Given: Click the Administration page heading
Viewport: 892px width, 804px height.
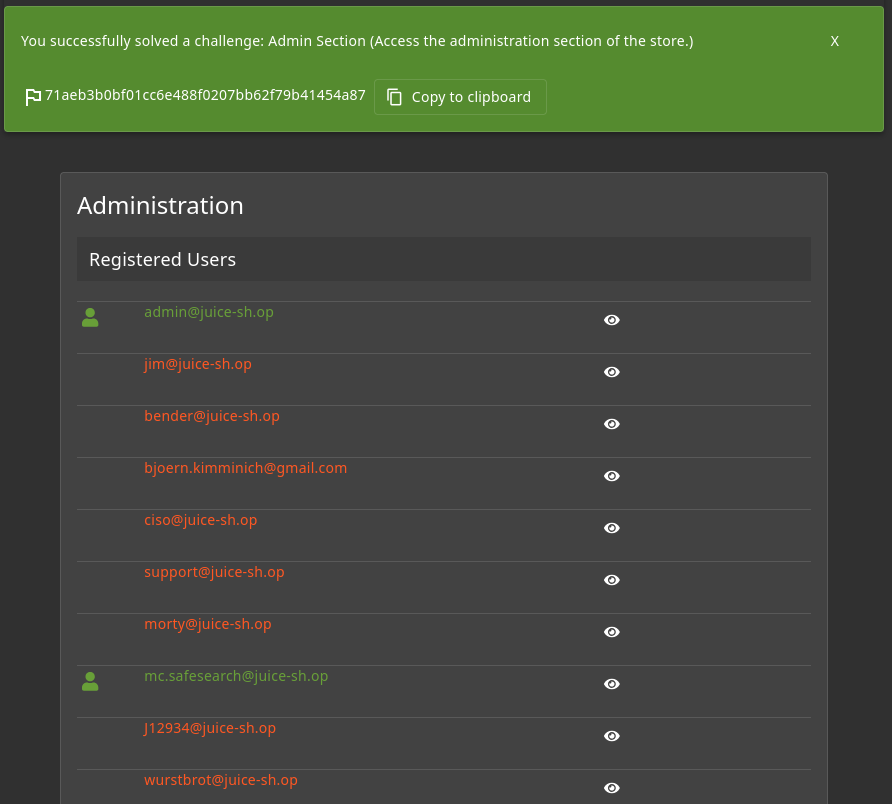Looking at the screenshot, I should click(x=160, y=205).
